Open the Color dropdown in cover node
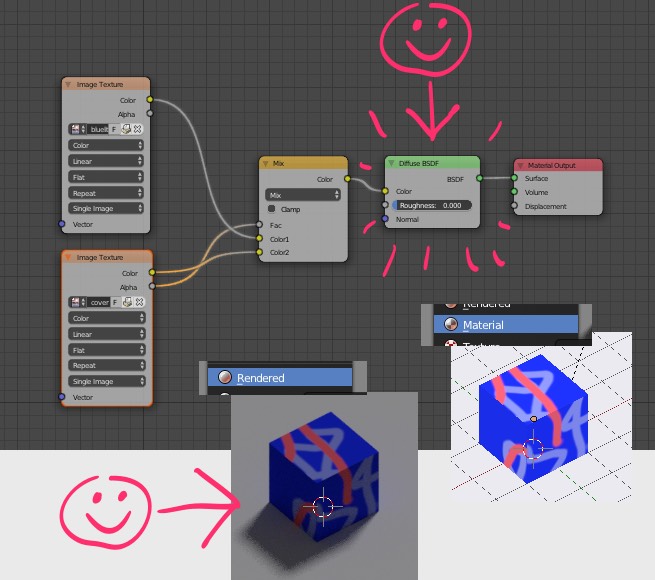Image resolution: width=655 pixels, height=580 pixels. (x=107, y=318)
